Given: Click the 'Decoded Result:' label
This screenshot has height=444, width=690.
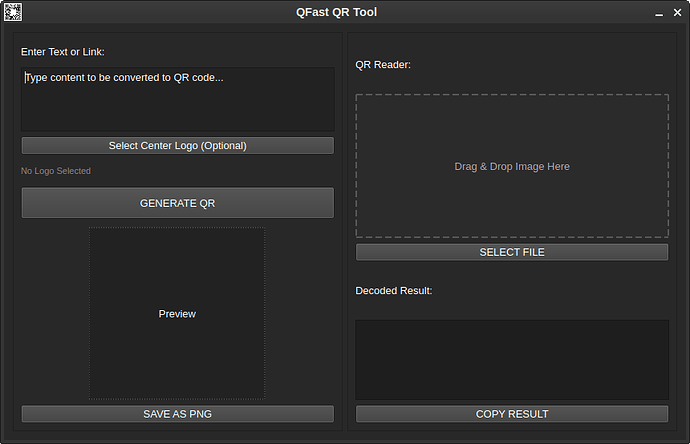Looking at the screenshot, I should (393, 291).
